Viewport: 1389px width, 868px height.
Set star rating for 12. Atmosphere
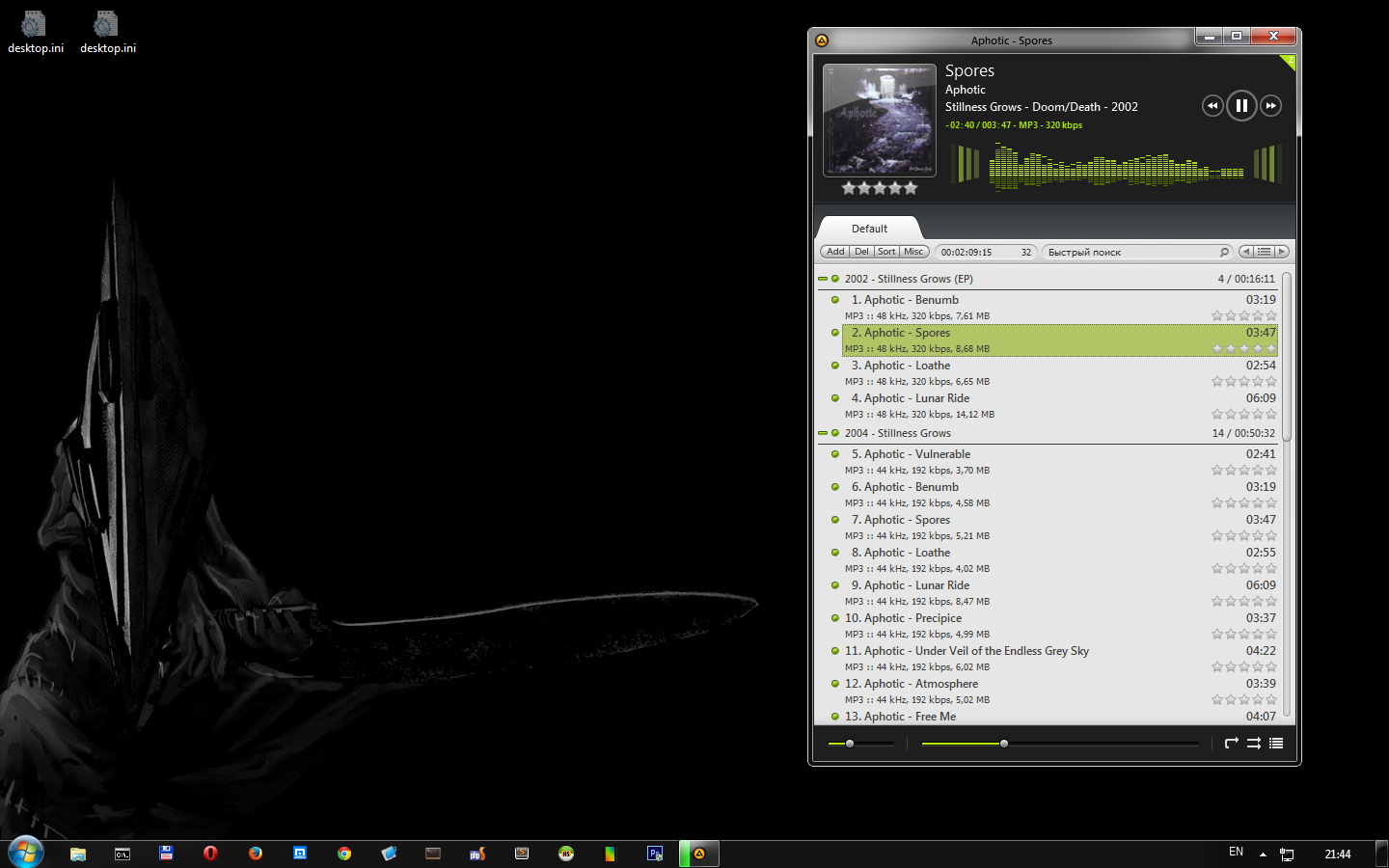coord(1244,700)
